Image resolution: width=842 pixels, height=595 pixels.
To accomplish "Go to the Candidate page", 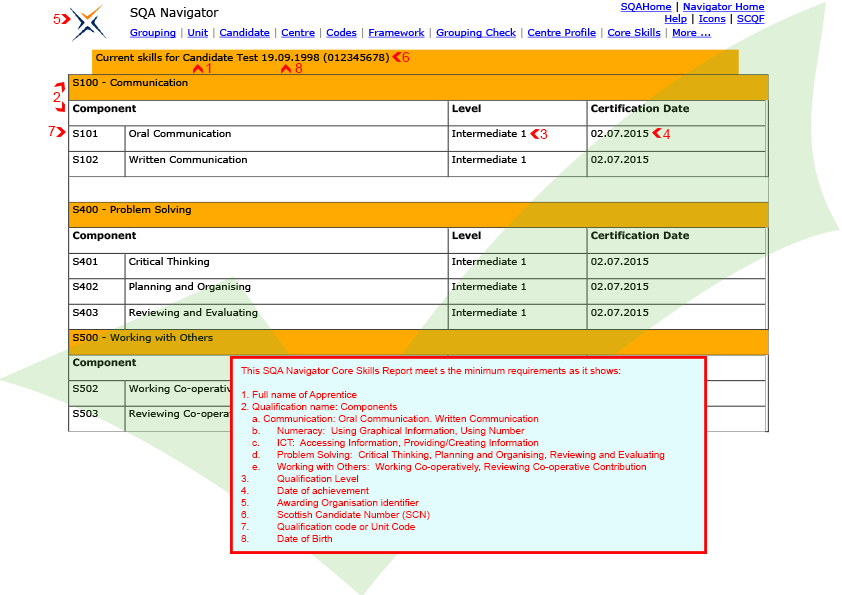I will pyautogui.click(x=244, y=33).
